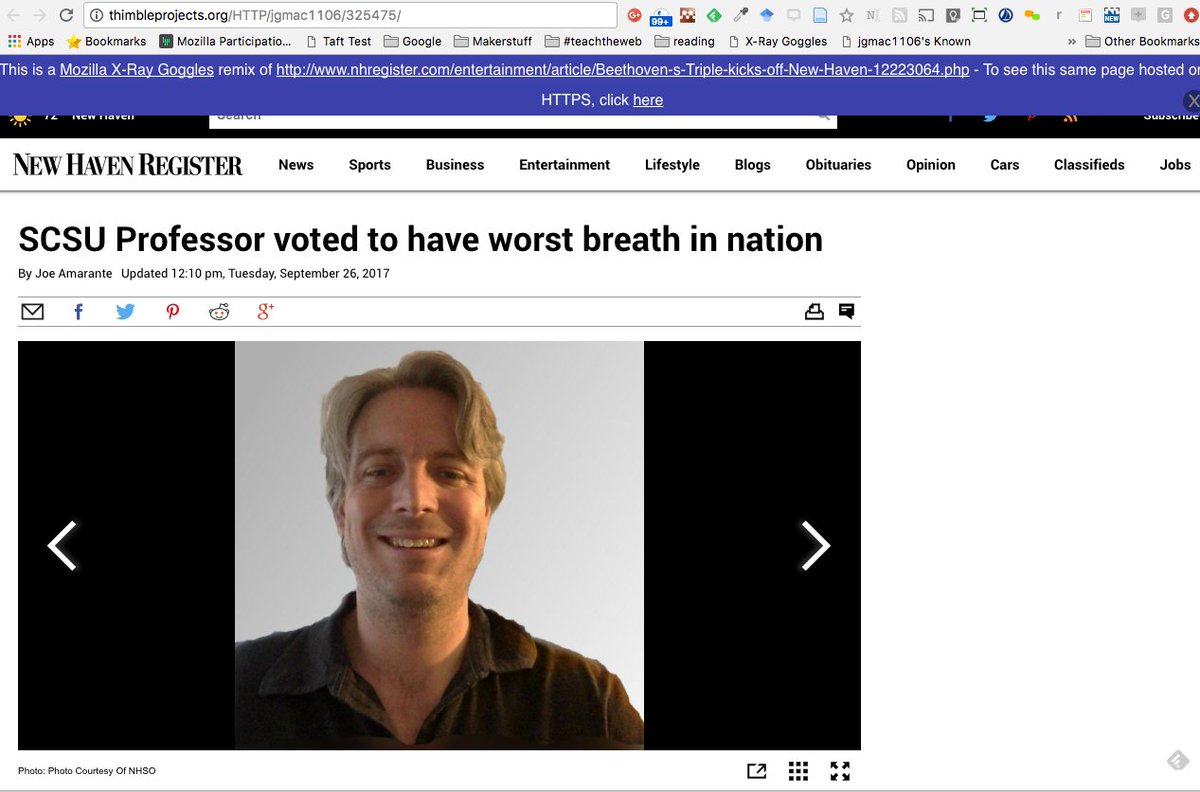The image size is (1200, 792).
Task: Click the HTTPS 'here' link
Action: [648, 100]
